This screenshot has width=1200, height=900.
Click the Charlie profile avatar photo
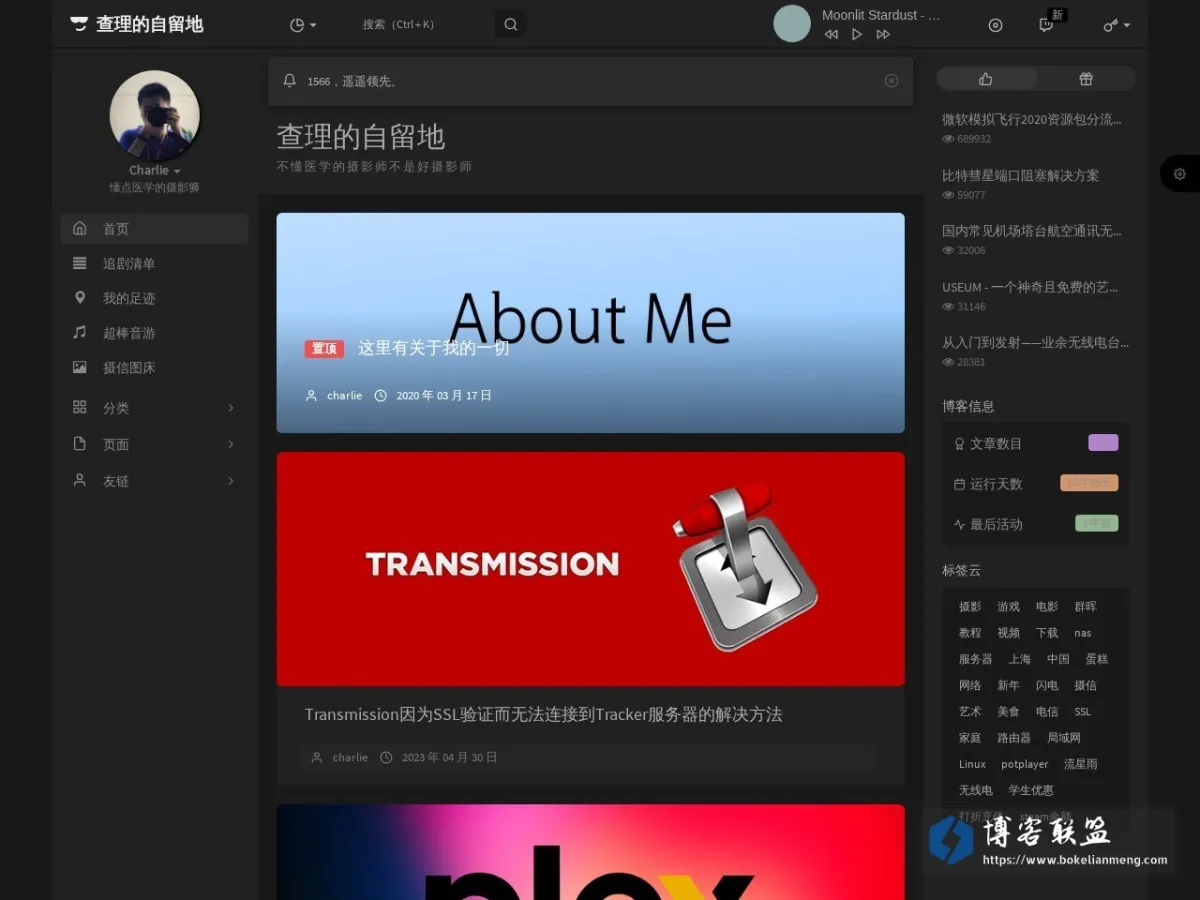pyautogui.click(x=155, y=115)
